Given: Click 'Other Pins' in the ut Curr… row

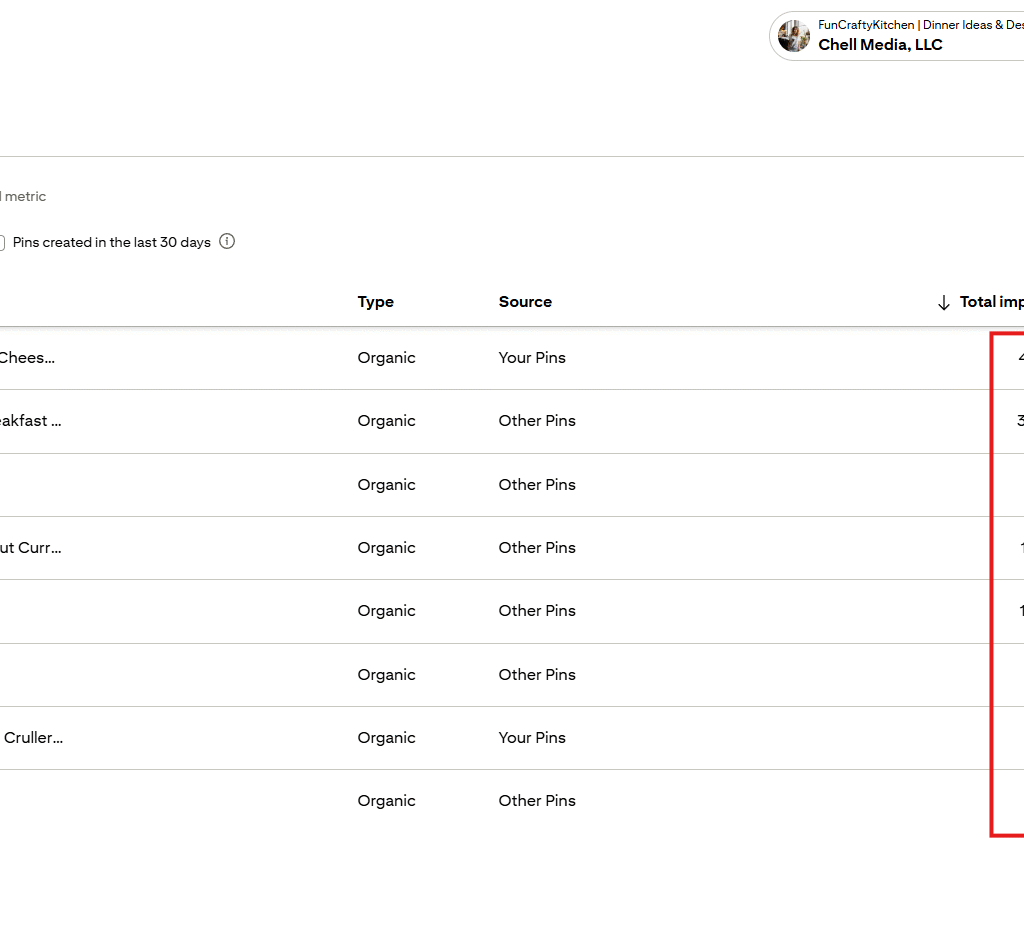Looking at the screenshot, I should 537,548.
